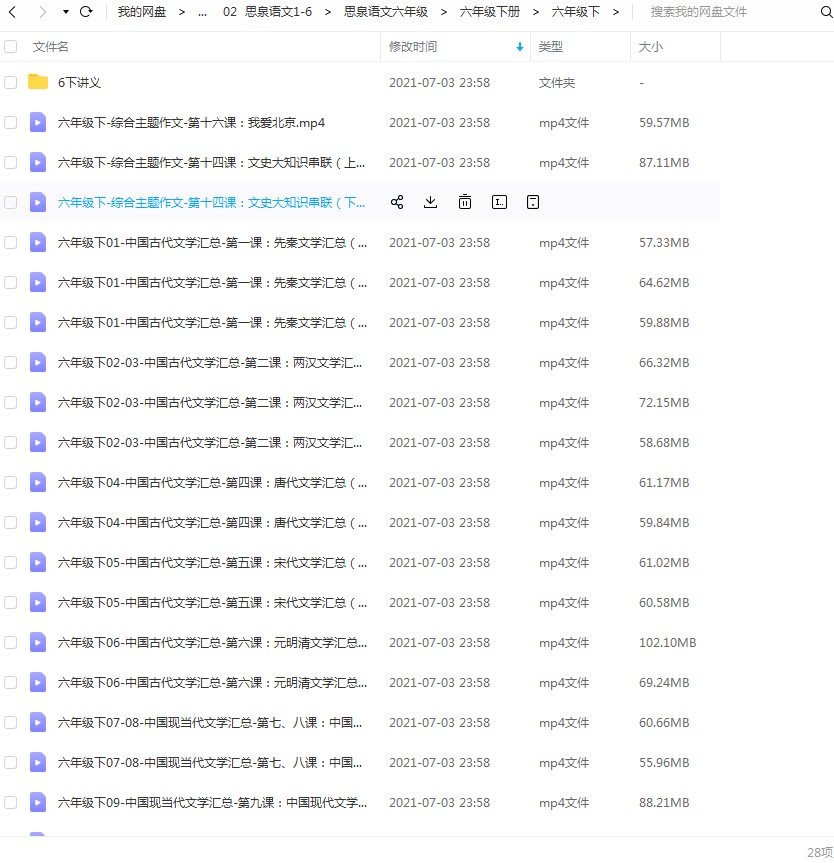Open the history dropdown arrow beside refresh
Screen dimensions: 834x863
pyautogui.click(x=66, y=12)
